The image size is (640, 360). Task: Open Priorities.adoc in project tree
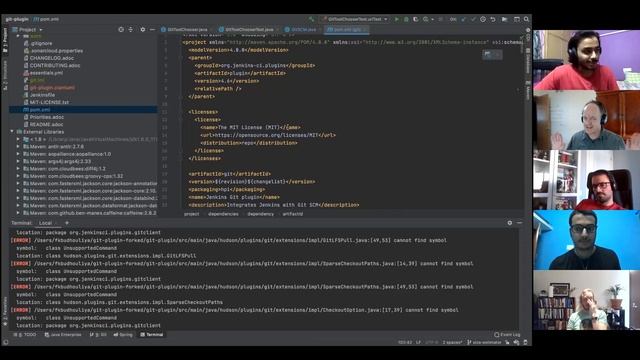pyautogui.click(x=44, y=117)
